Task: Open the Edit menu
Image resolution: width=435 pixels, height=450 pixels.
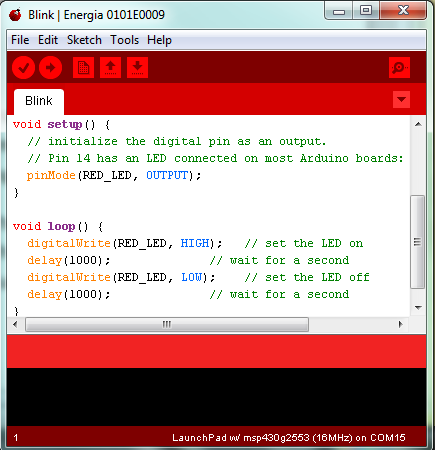Action: click(48, 40)
